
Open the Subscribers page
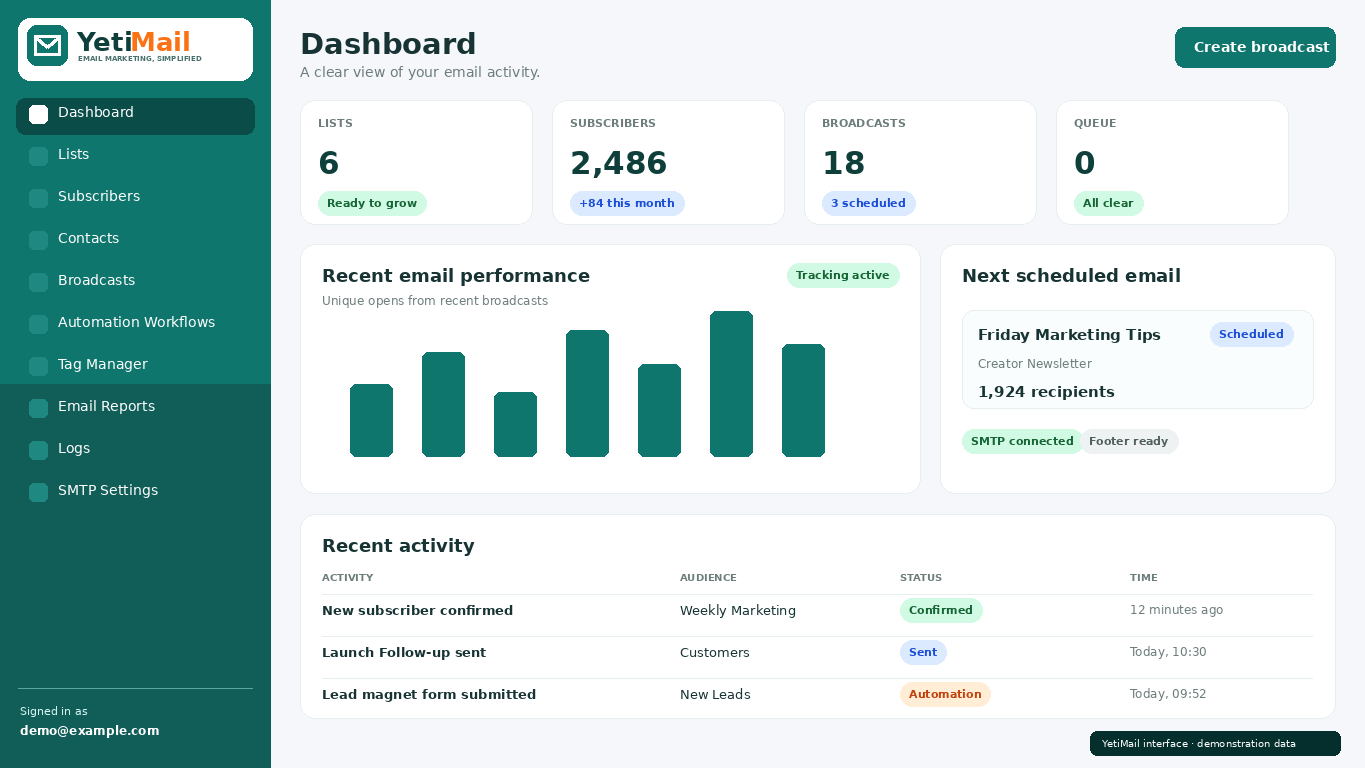[135, 198]
